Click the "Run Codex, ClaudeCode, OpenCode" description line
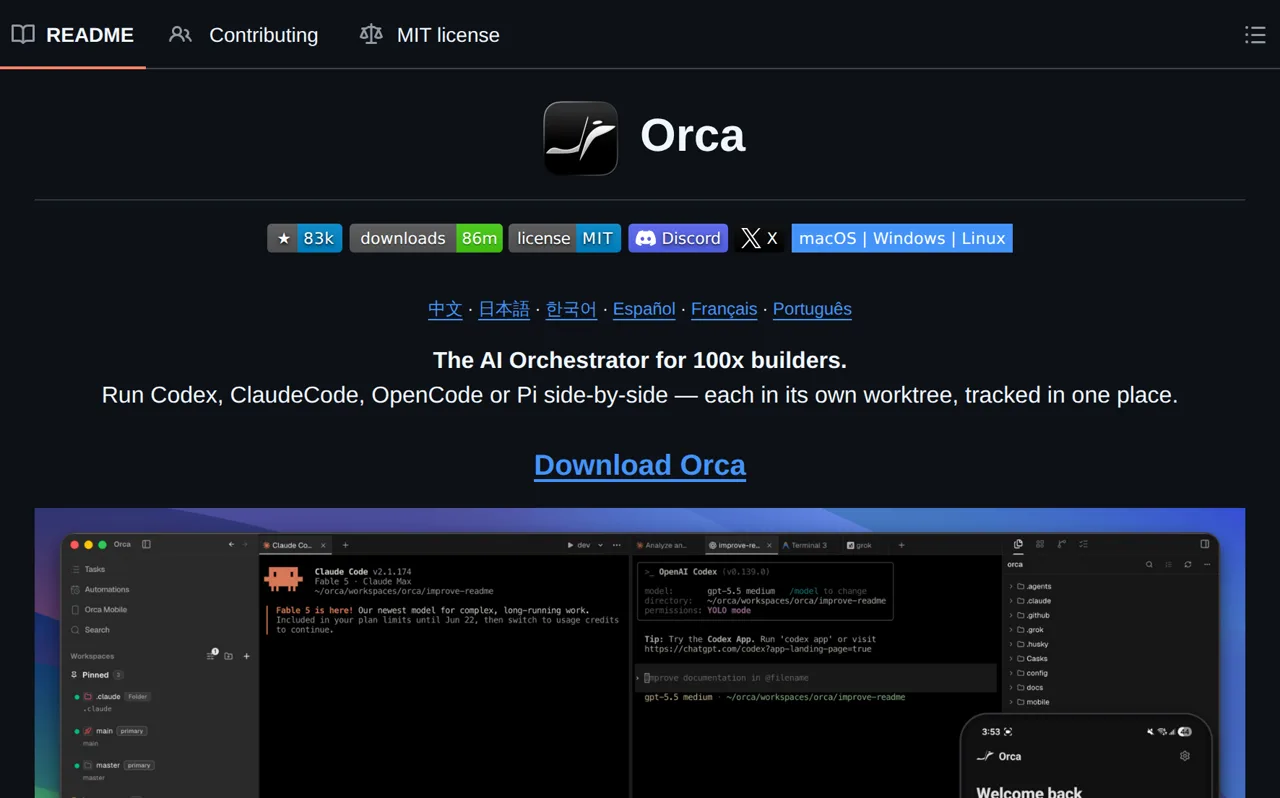 640,395
